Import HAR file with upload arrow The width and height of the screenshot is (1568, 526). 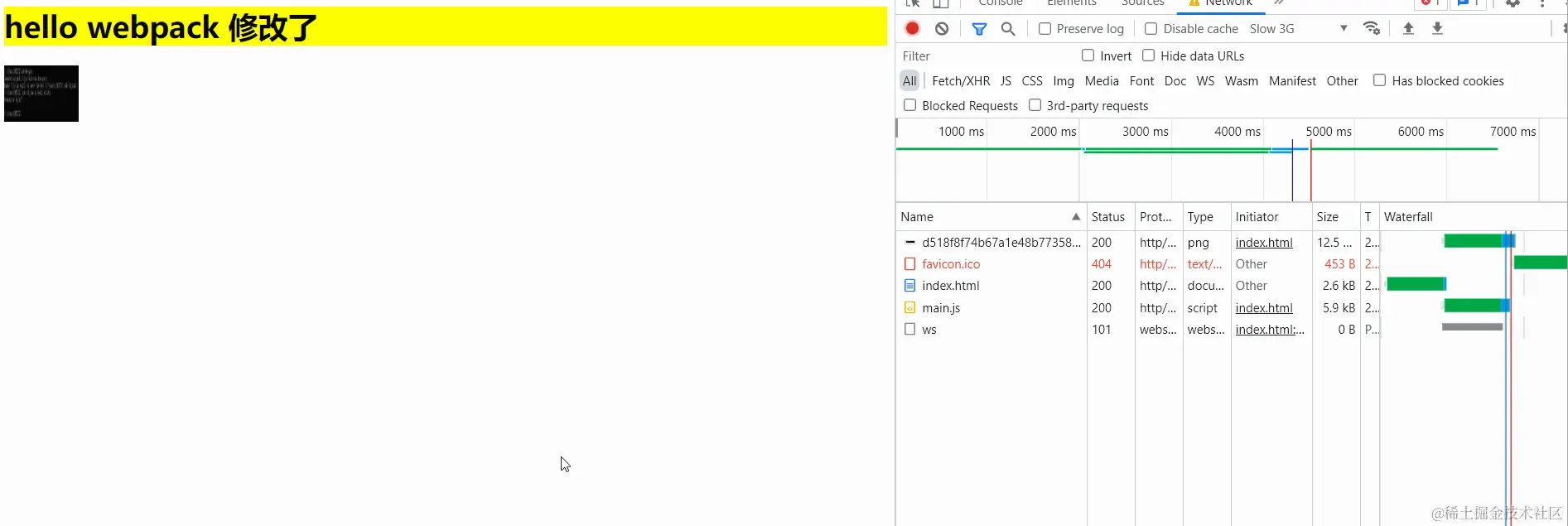[1408, 28]
